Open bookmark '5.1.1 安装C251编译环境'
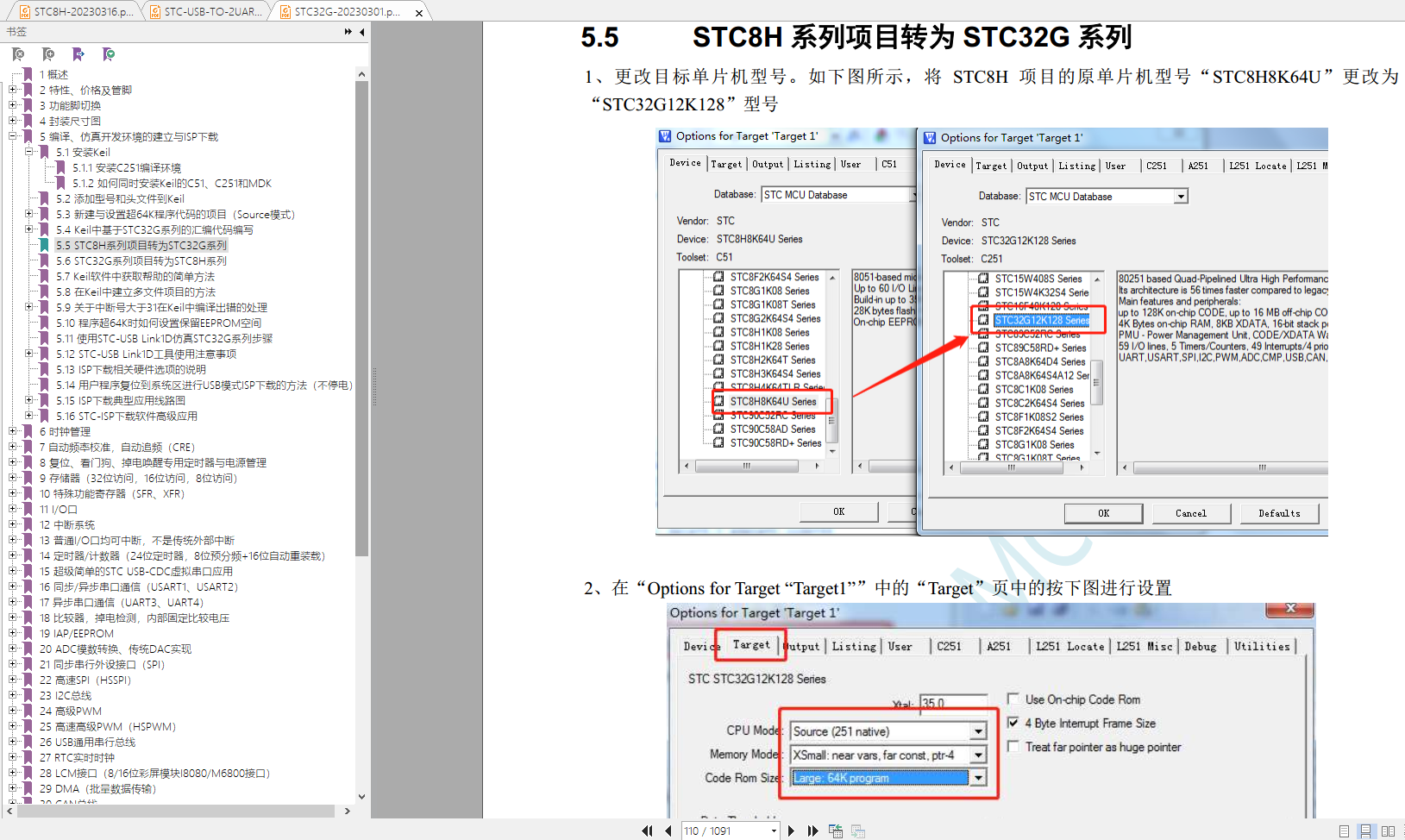Viewport: 1405px width, 840px height. [x=127, y=167]
